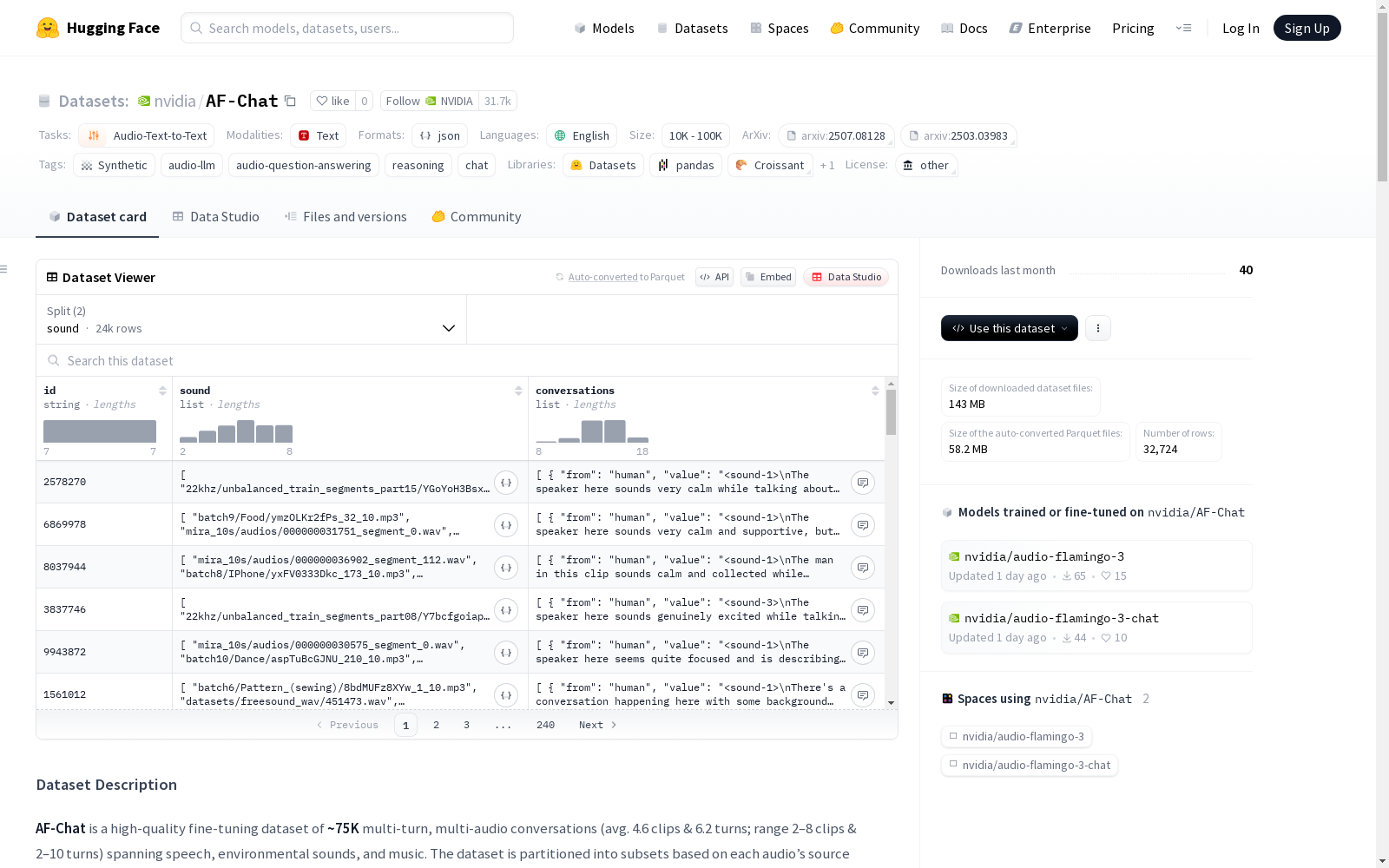Open the JSON view for row 6869978 sound
The height and width of the screenshot is (868, 1389).
(x=506, y=525)
